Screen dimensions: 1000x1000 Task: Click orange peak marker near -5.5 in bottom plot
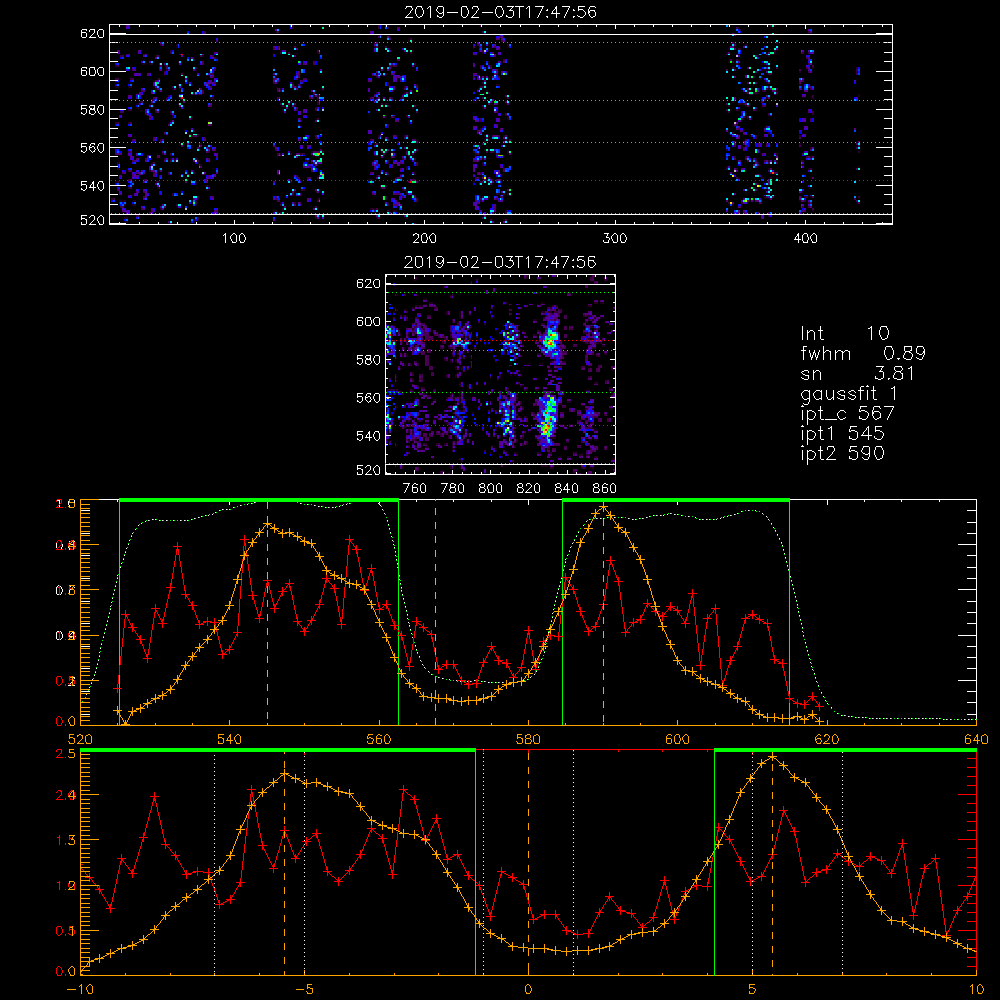click(x=284, y=862)
